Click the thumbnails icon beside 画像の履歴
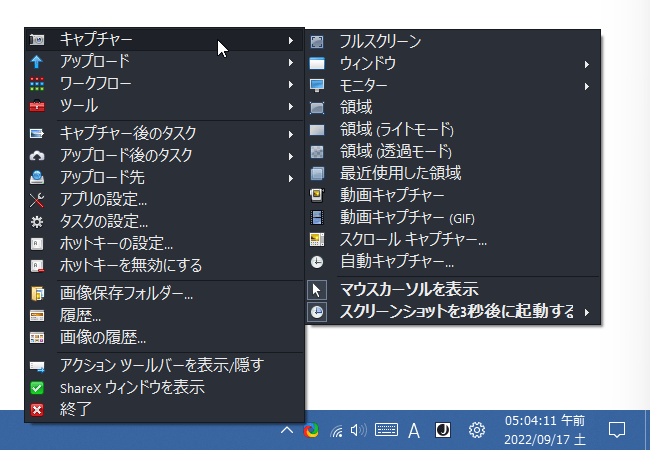The image size is (650, 450). 37,338
